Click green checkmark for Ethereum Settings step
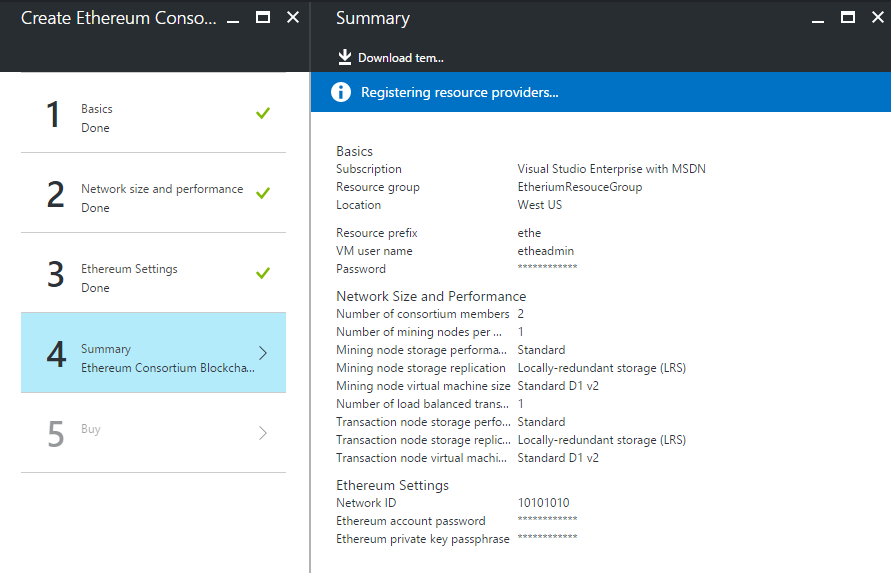This screenshot has height=574, width=892. [263, 273]
